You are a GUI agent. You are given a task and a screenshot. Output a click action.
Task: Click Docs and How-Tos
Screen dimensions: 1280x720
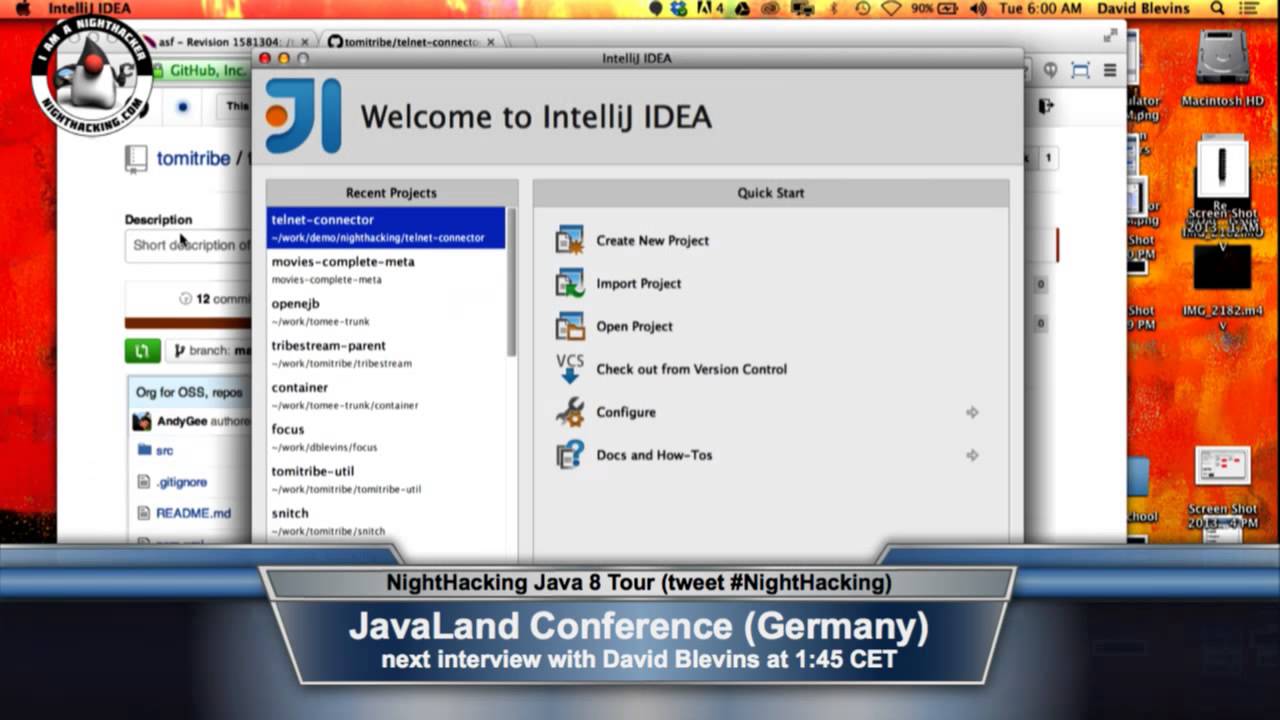(x=654, y=455)
